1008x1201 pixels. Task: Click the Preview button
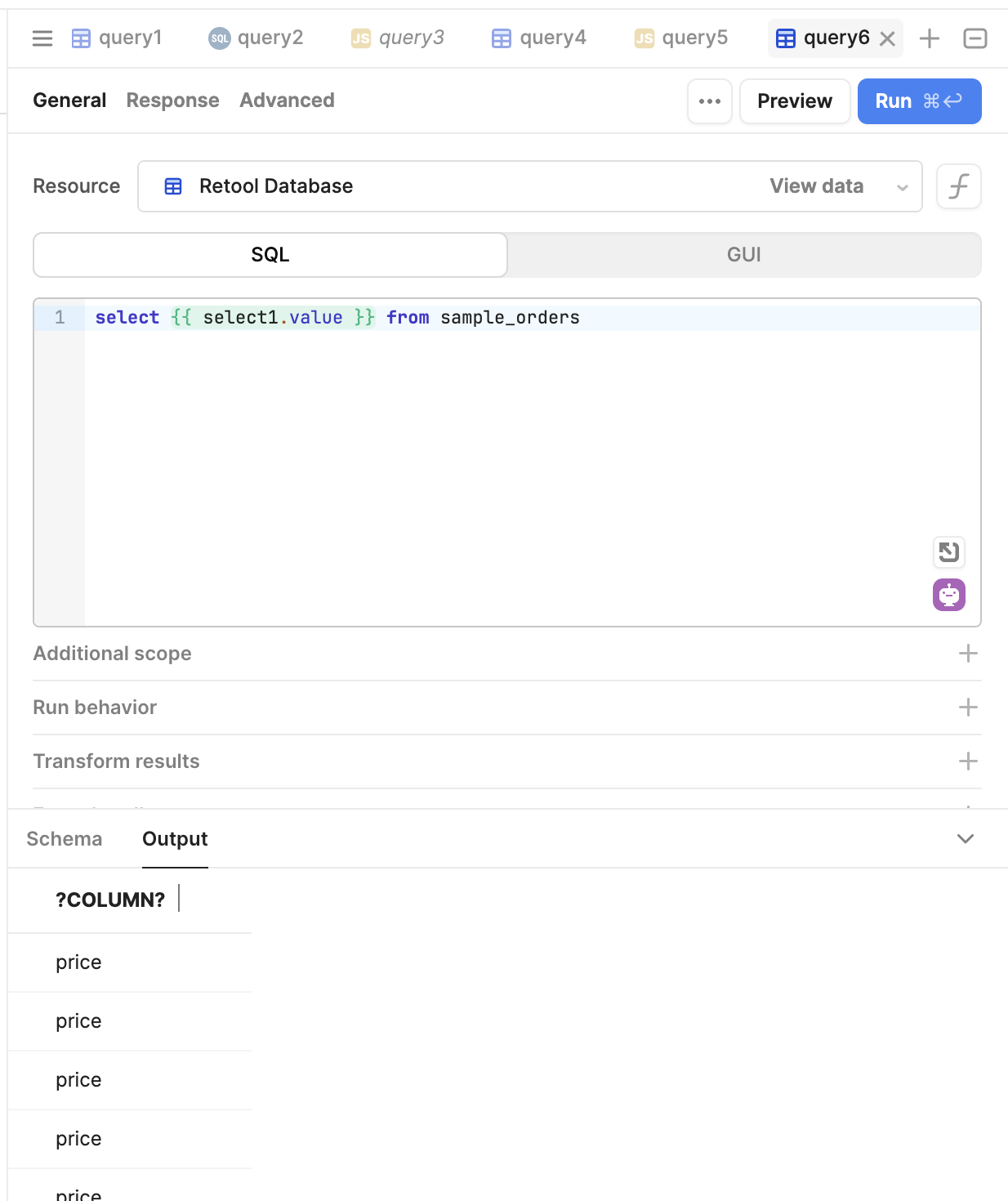click(794, 101)
